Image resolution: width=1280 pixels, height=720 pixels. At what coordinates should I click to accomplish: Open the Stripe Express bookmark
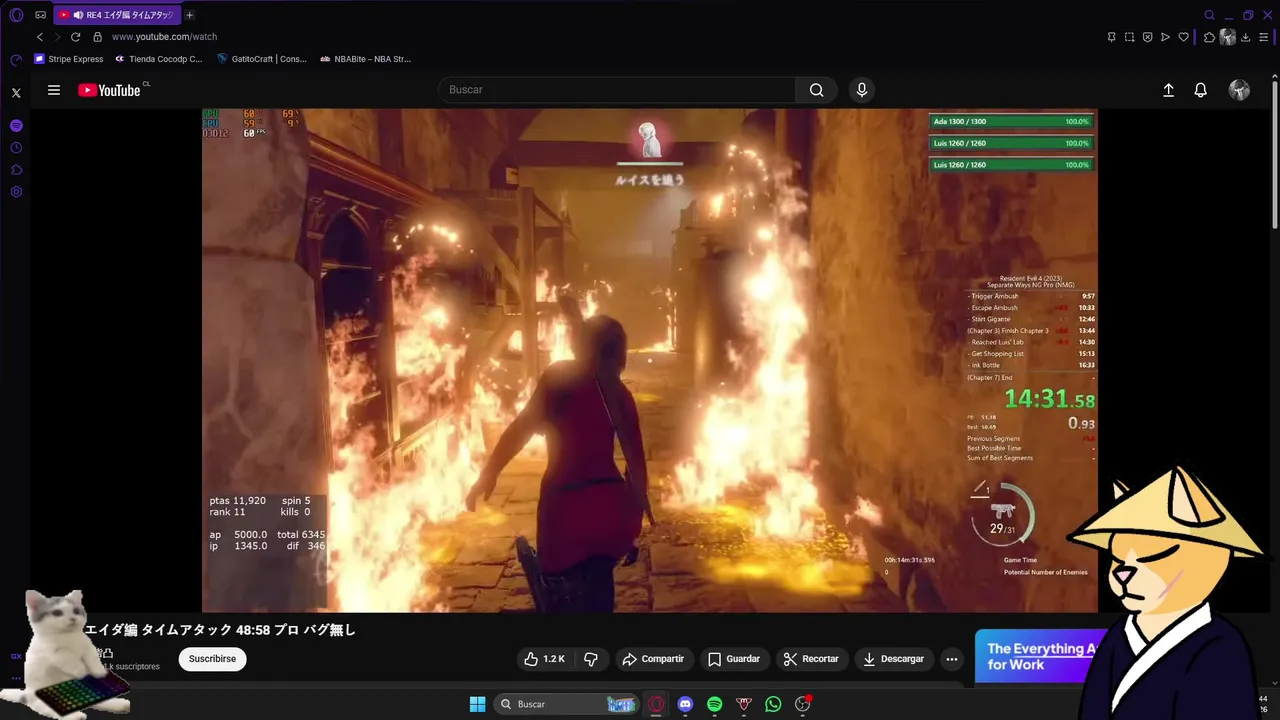click(69, 59)
